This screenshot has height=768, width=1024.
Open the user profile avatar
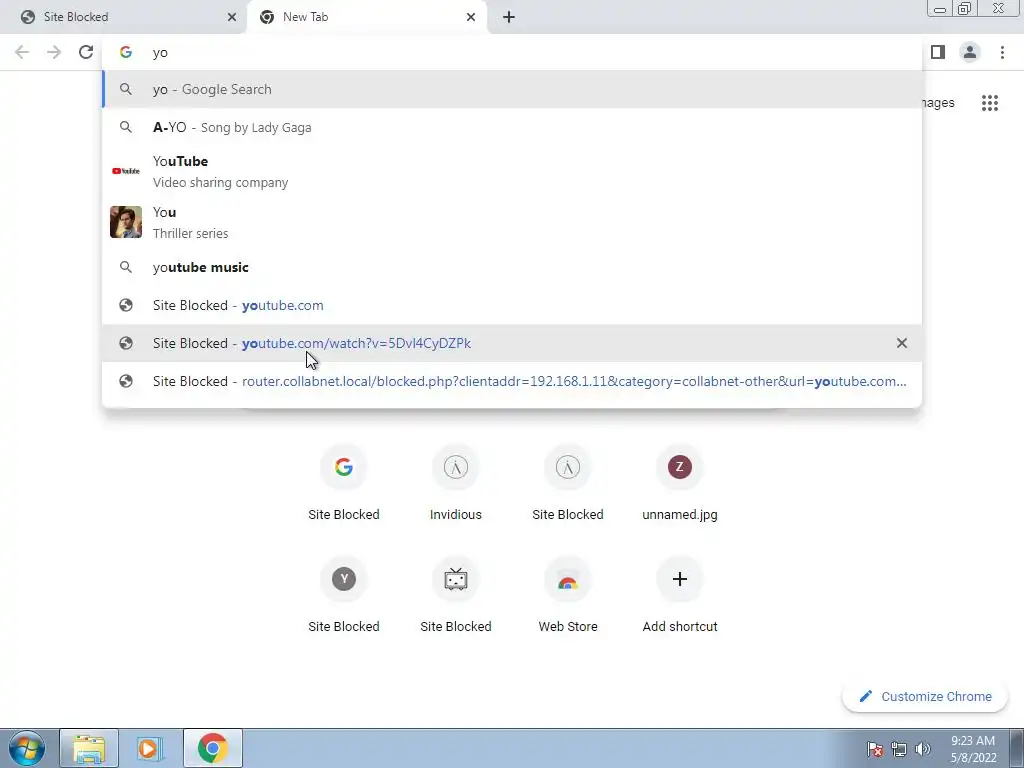[x=970, y=52]
